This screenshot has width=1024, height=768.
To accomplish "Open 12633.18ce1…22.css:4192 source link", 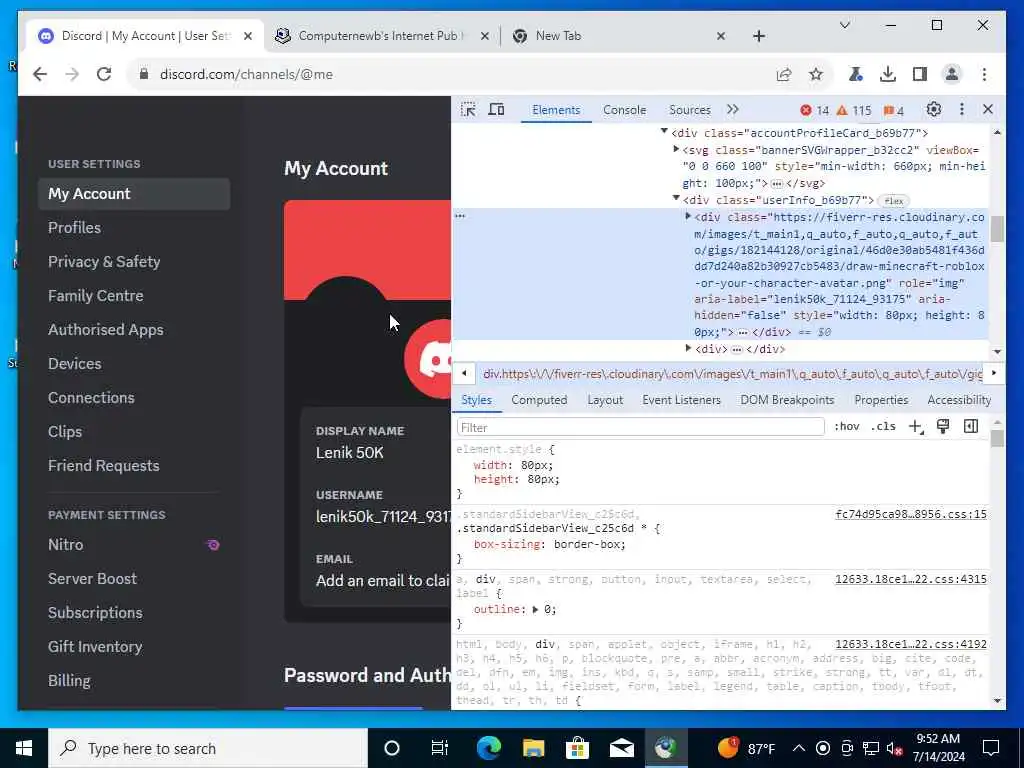I will point(910,644).
